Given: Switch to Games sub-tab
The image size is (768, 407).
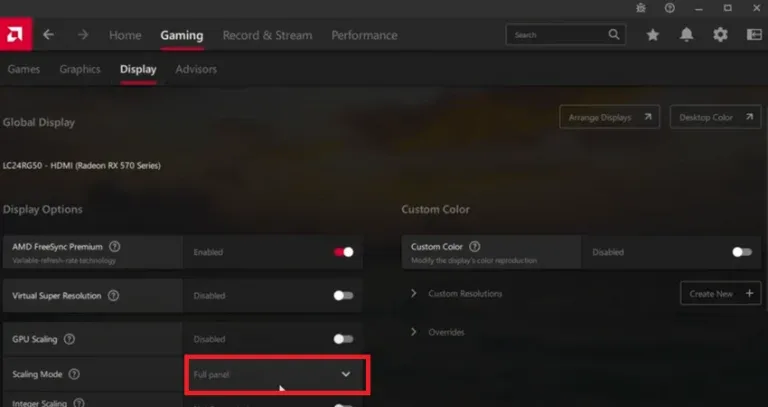Looking at the screenshot, I should (x=24, y=69).
